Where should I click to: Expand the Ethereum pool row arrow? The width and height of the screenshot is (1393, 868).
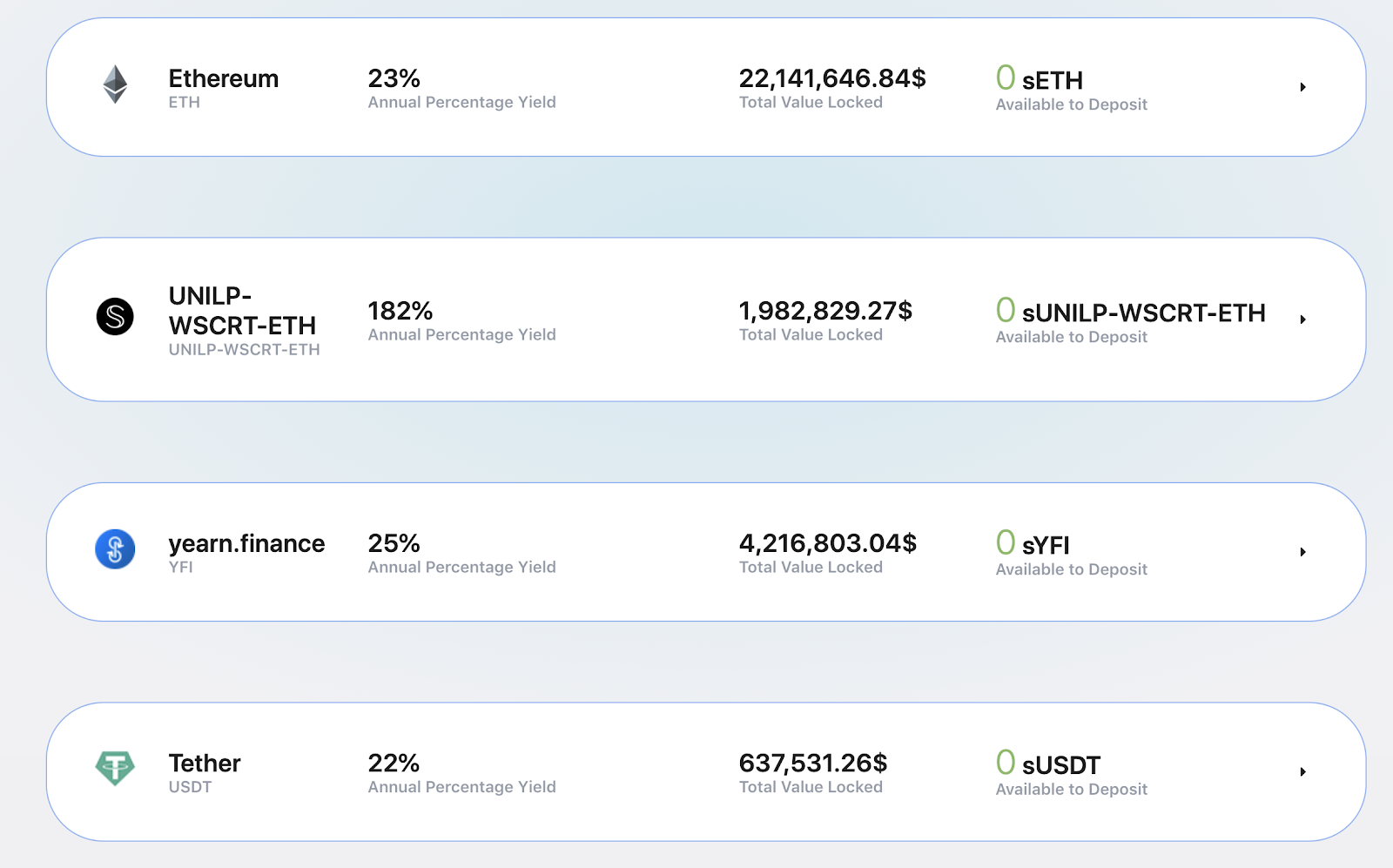pos(1302,87)
